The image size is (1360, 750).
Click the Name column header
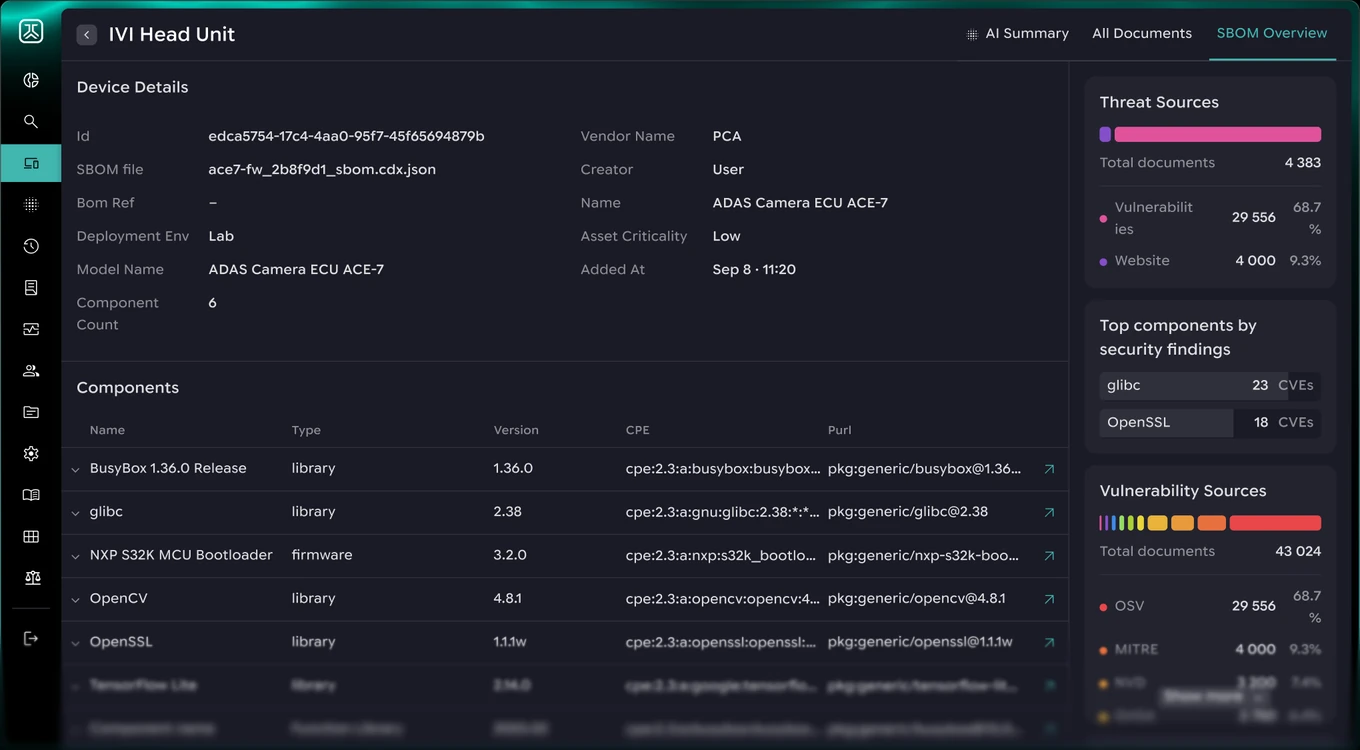tap(107, 430)
